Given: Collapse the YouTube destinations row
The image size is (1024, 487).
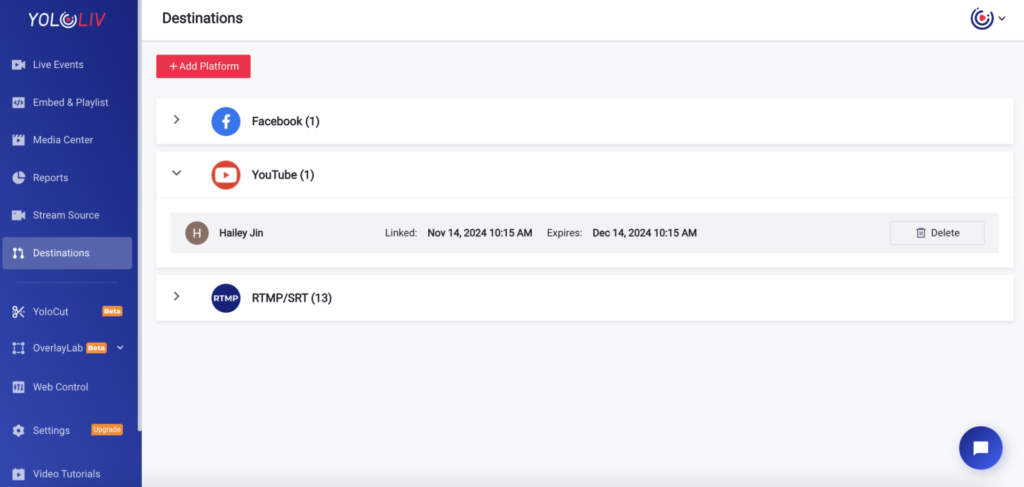Looking at the screenshot, I should click(176, 173).
